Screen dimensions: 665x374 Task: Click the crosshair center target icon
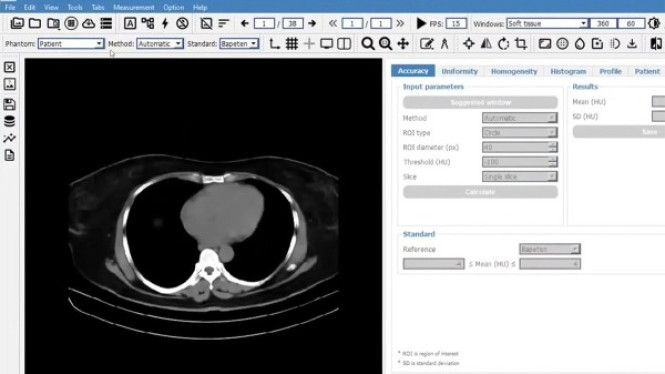(469, 44)
